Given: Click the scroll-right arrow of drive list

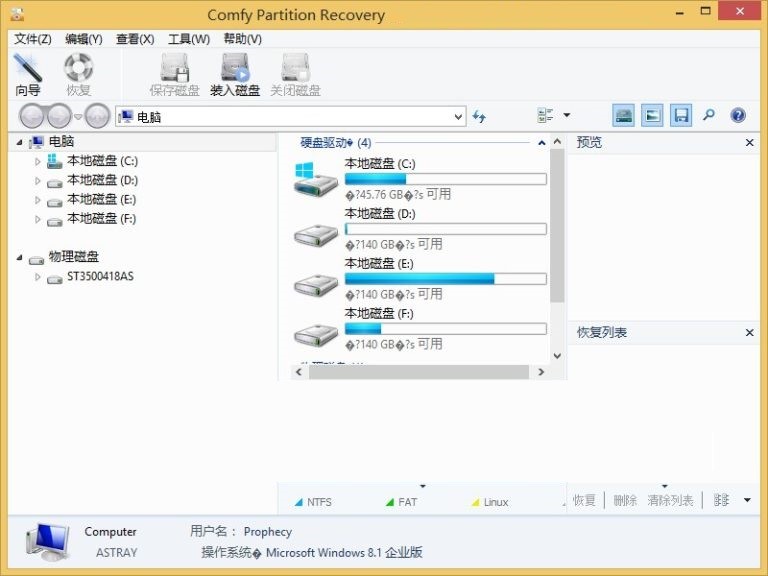Looking at the screenshot, I should click(541, 372).
